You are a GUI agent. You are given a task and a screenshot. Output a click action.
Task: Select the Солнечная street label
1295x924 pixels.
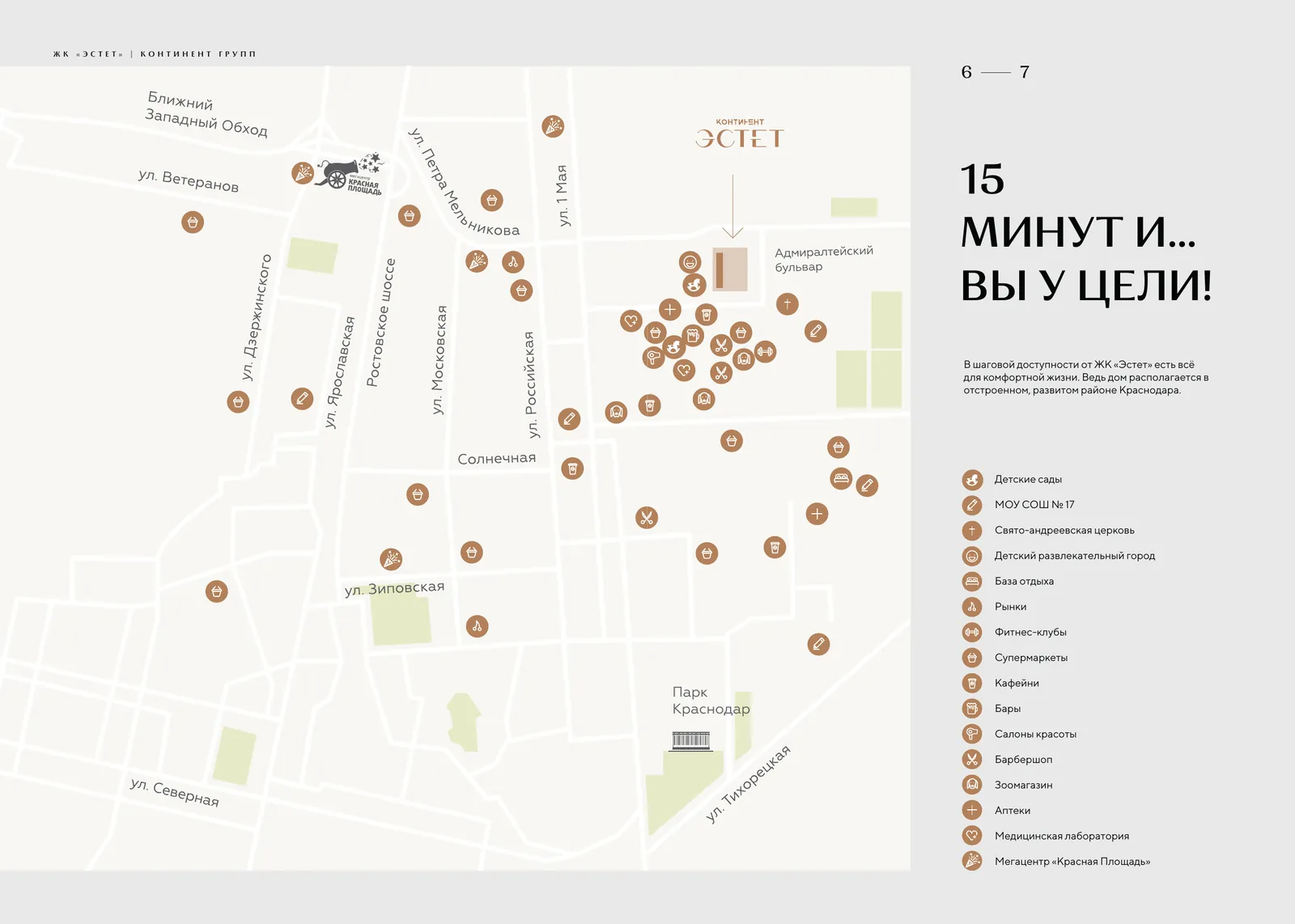497,459
